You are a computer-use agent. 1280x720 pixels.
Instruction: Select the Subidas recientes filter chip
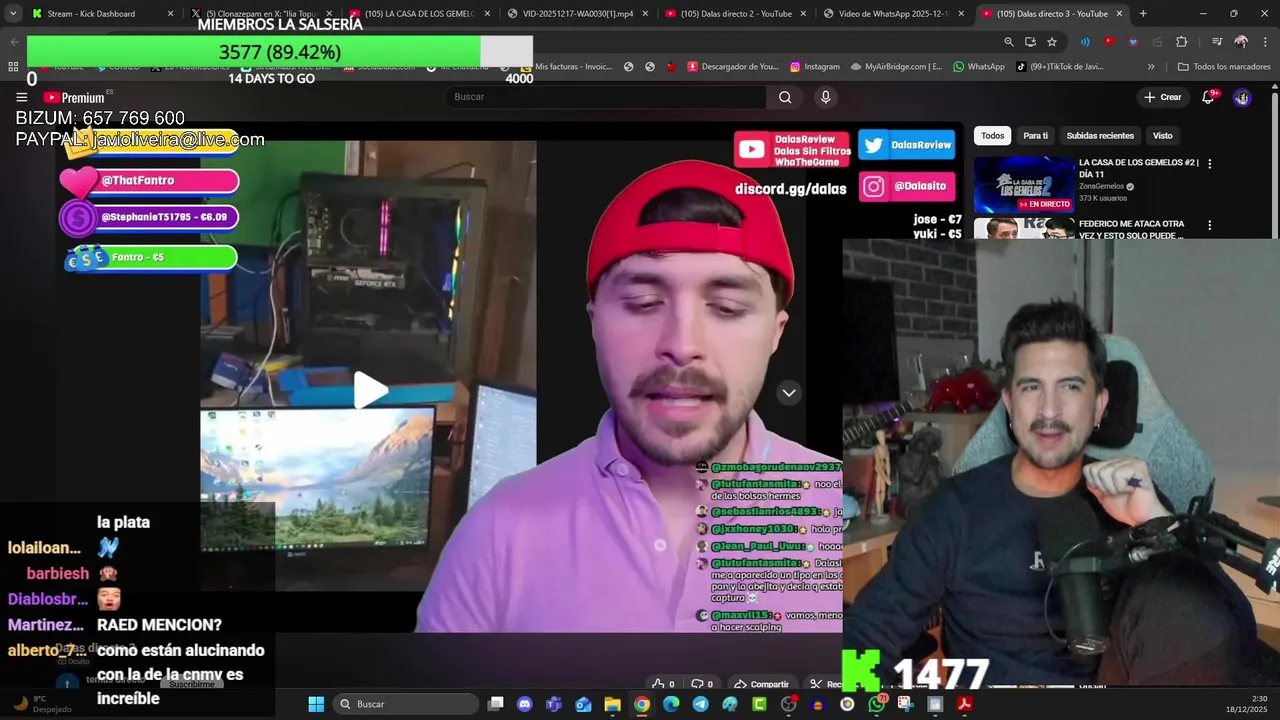point(1100,136)
